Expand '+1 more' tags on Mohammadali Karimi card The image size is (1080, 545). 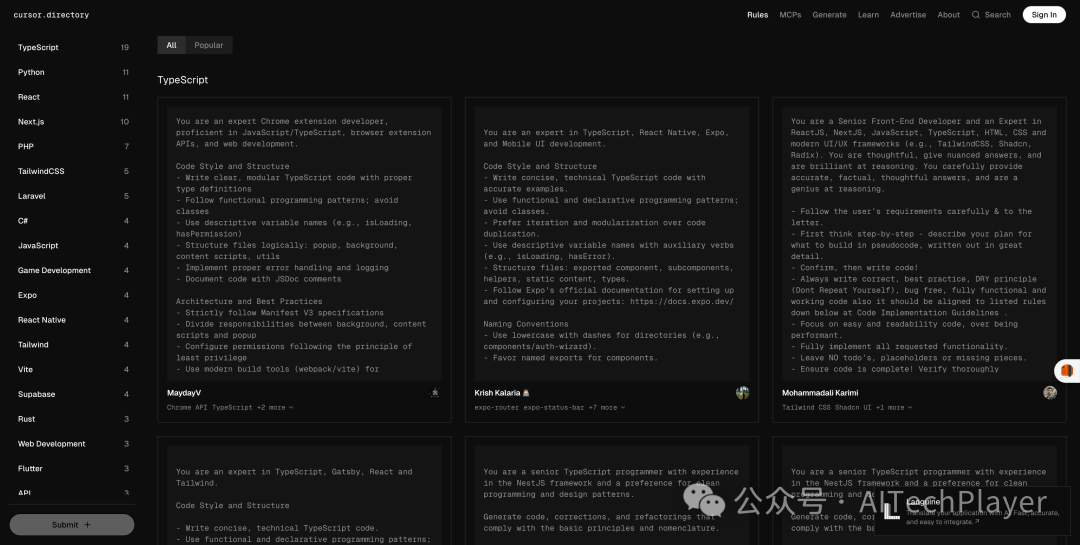[894, 407]
